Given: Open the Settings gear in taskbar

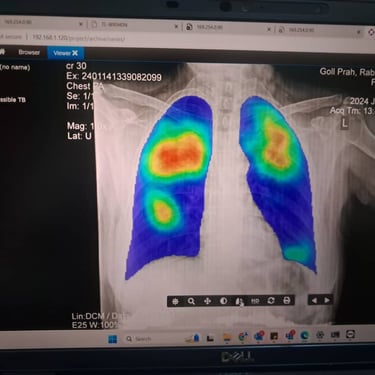Looking at the screenshot, I should (320, 335).
